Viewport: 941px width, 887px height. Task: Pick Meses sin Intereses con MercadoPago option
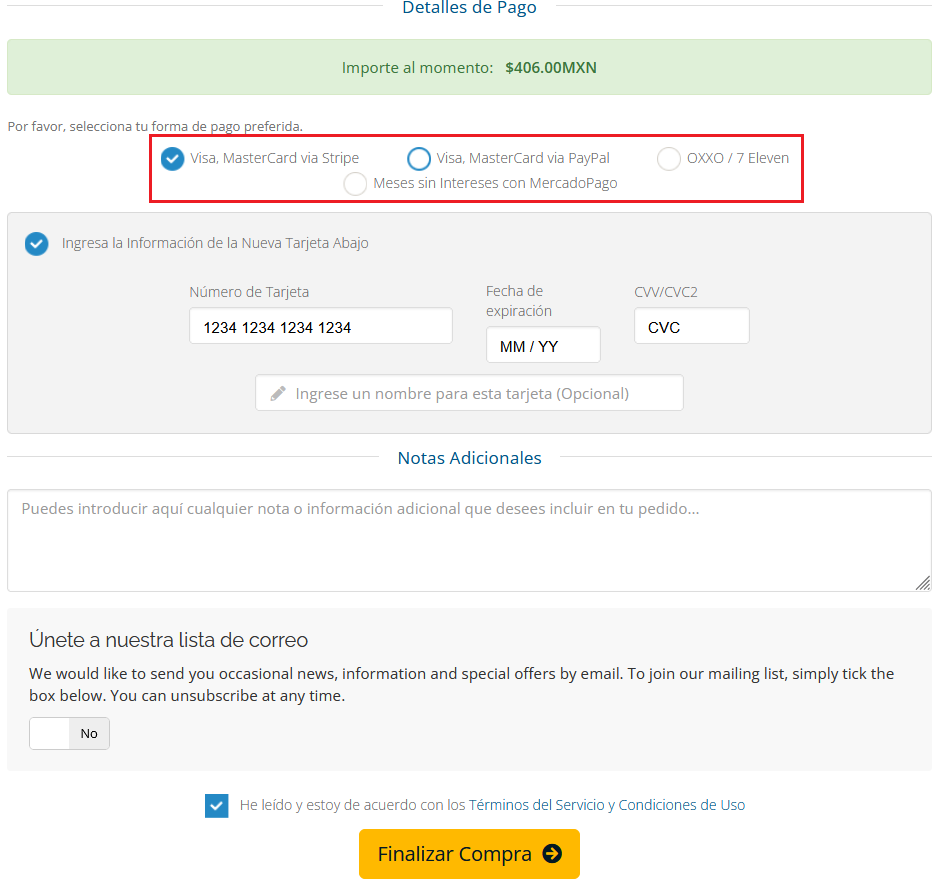click(x=355, y=184)
